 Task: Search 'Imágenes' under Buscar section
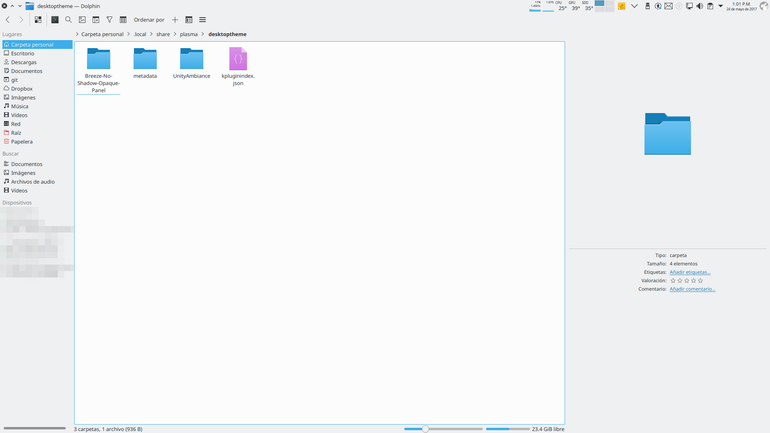(x=37, y=173)
